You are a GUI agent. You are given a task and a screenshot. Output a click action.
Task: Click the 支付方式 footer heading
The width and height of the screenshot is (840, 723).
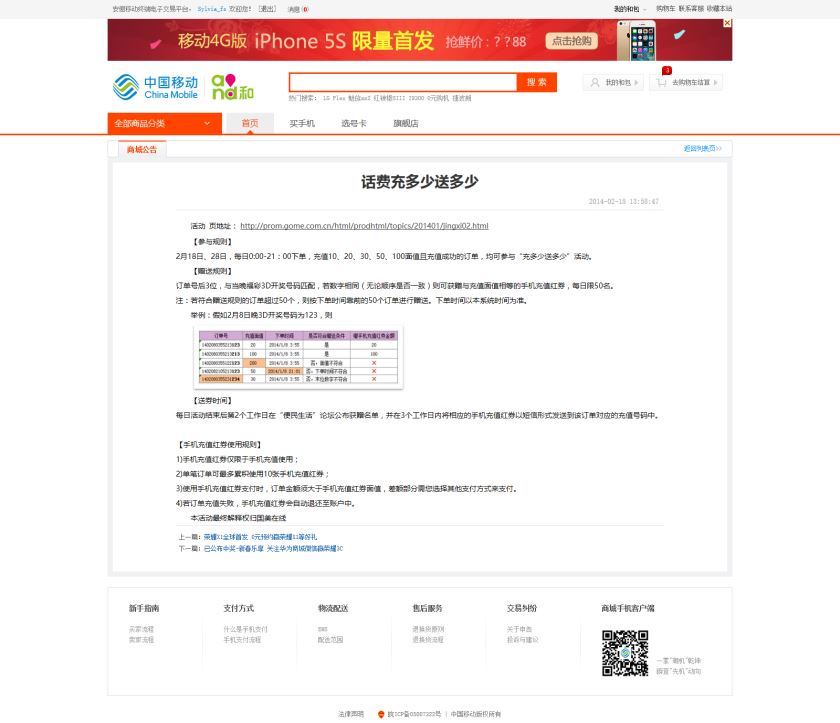point(238,608)
